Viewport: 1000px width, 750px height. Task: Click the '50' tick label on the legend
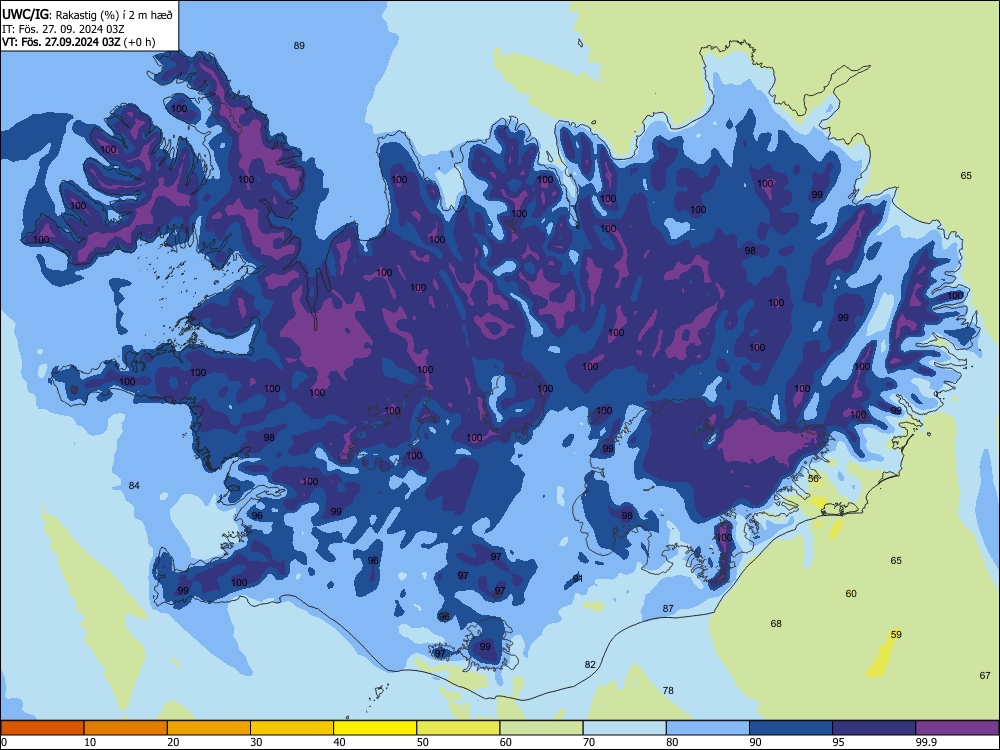click(422, 742)
